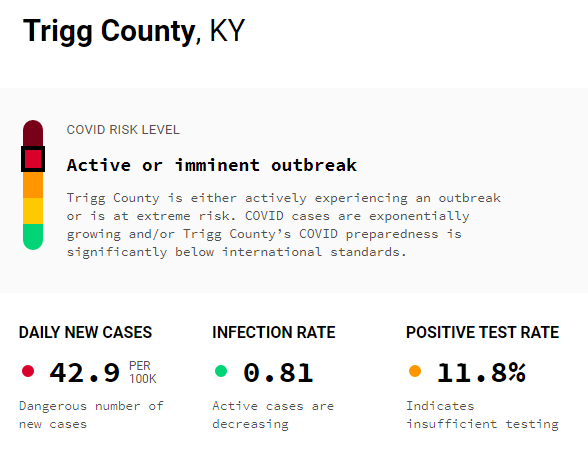Click the orange Positive Test Rate dot
Image resolution: width=588 pixels, height=464 pixels.
(415, 371)
